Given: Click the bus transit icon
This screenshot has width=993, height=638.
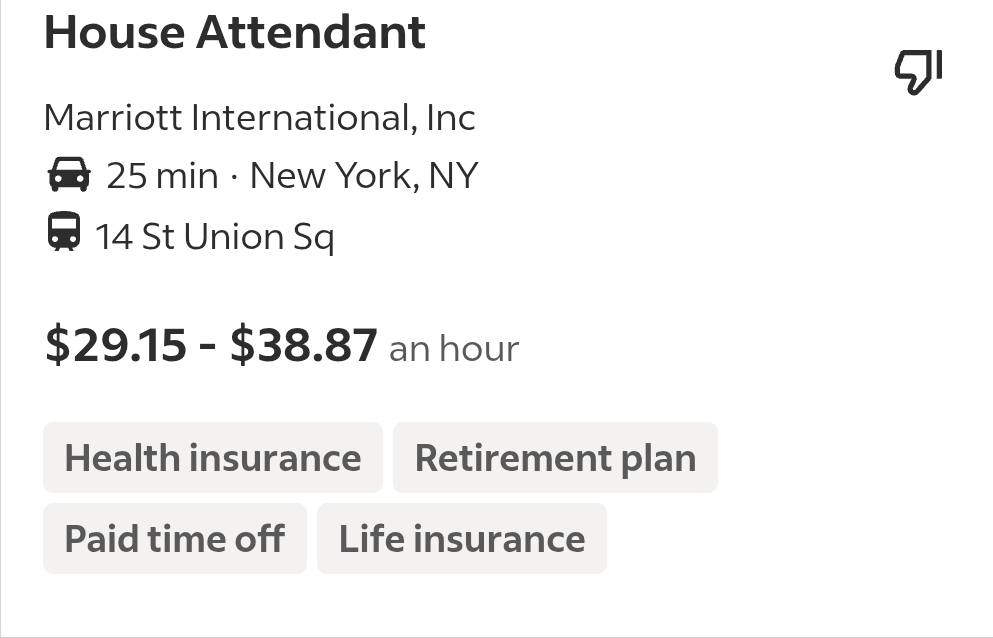Looking at the screenshot, I should pos(64,231).
